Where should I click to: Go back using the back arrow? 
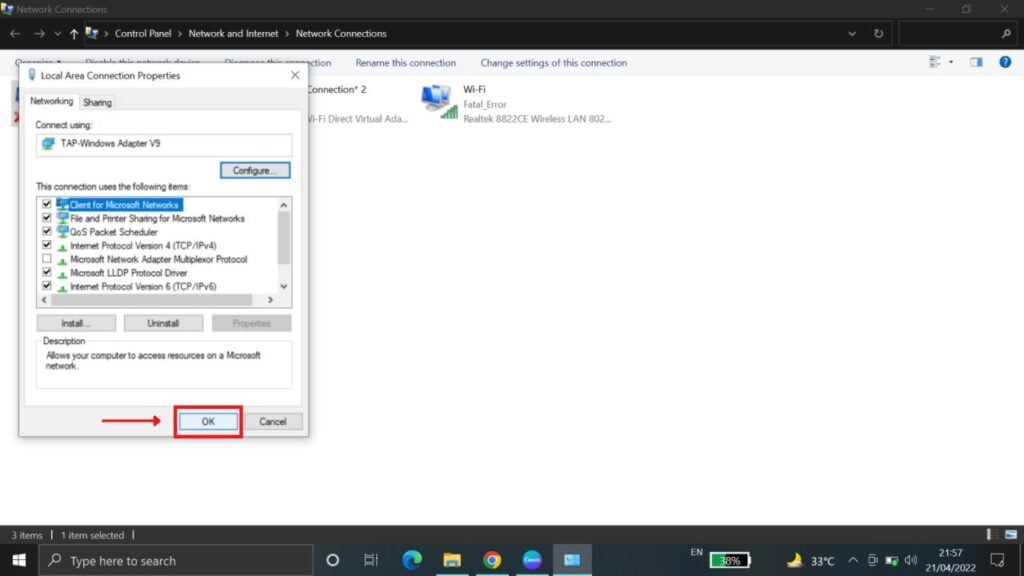(16, 33)
